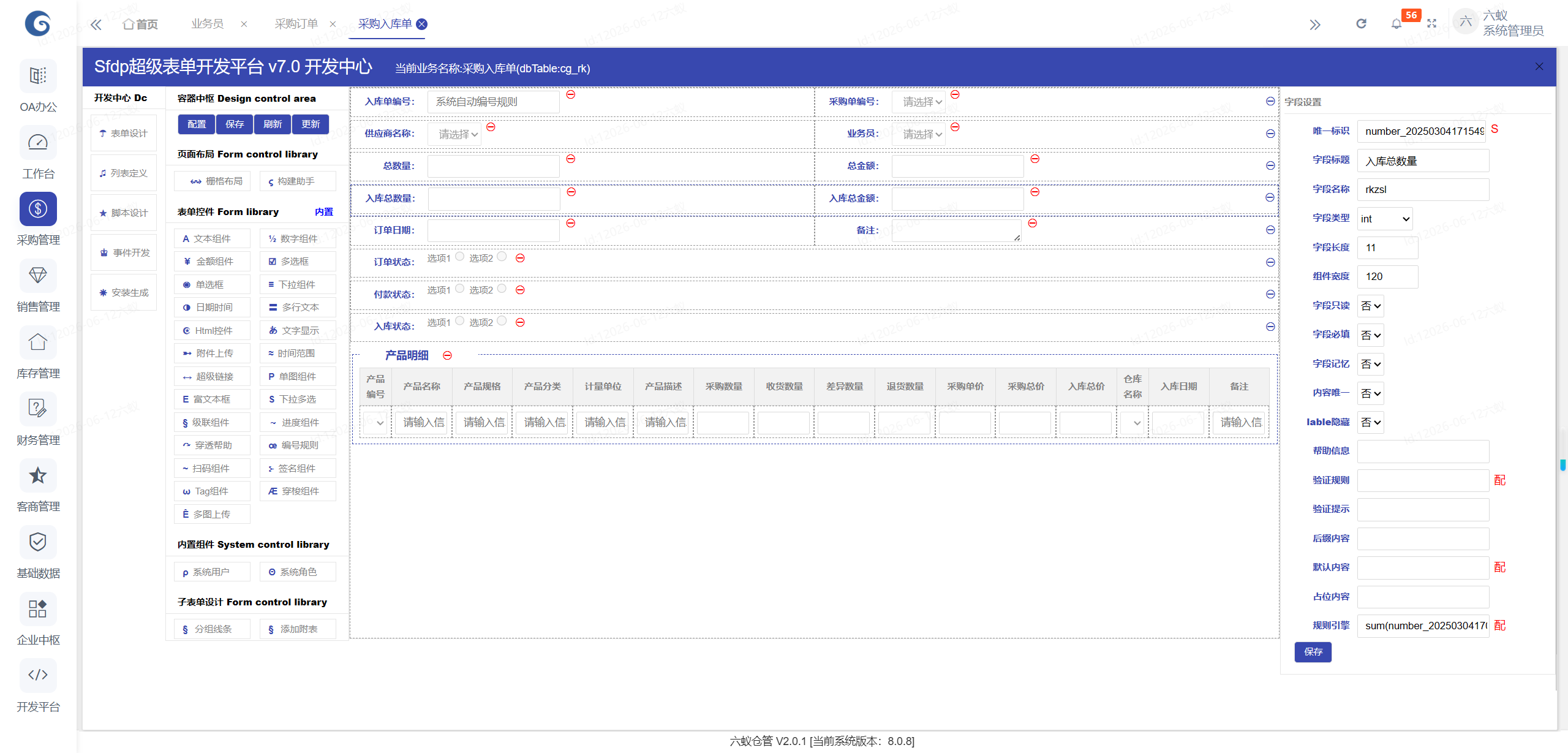Viewport: 1568px width, 753px height.
Task: Expand the 供应商名称 请选择 dropdown
Action: pos(458,134)
